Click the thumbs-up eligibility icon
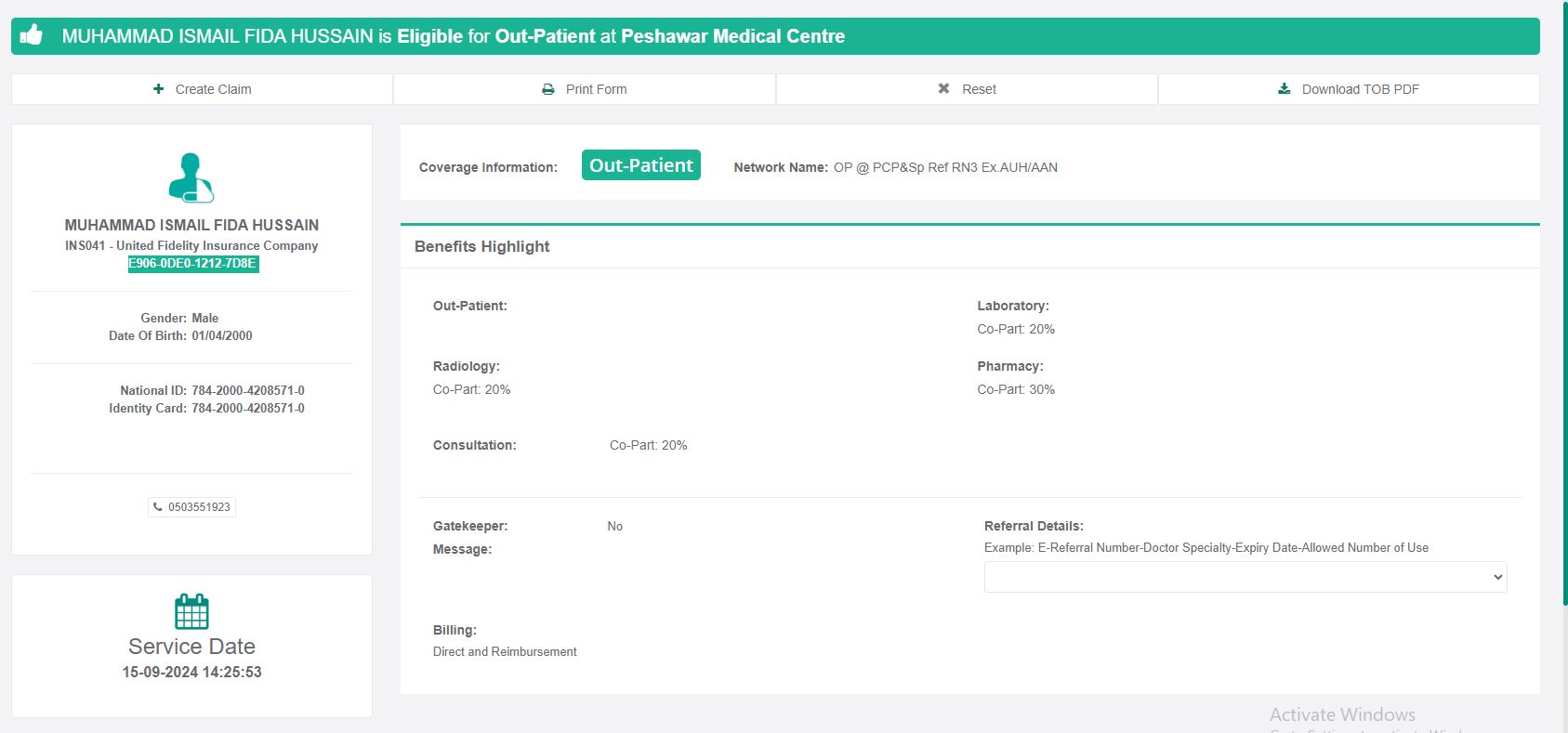This screenshot has width=1568, height=733. pyautogui.click(x=32, y=35)
